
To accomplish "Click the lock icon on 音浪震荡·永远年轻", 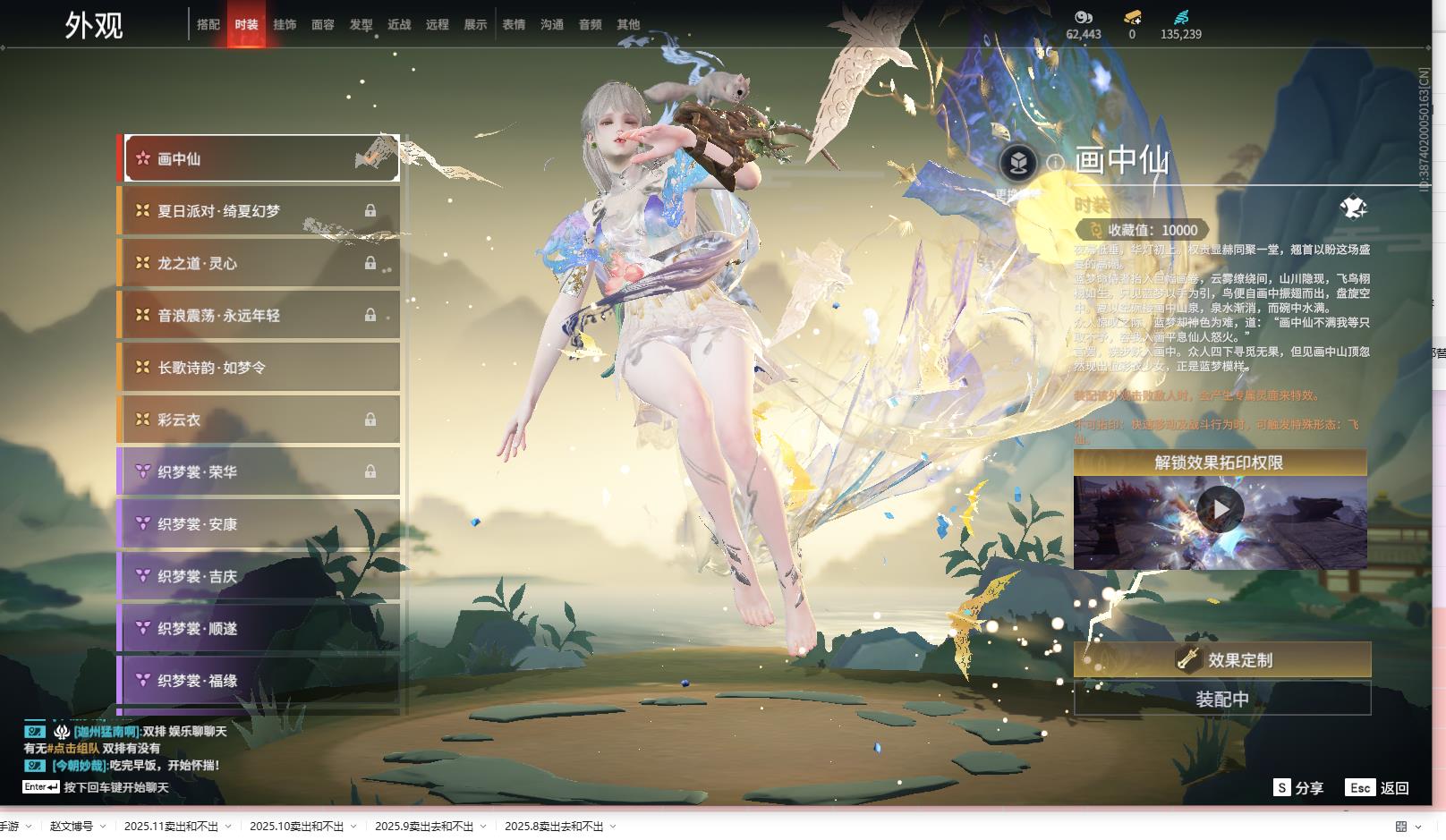I will point(370,315).
